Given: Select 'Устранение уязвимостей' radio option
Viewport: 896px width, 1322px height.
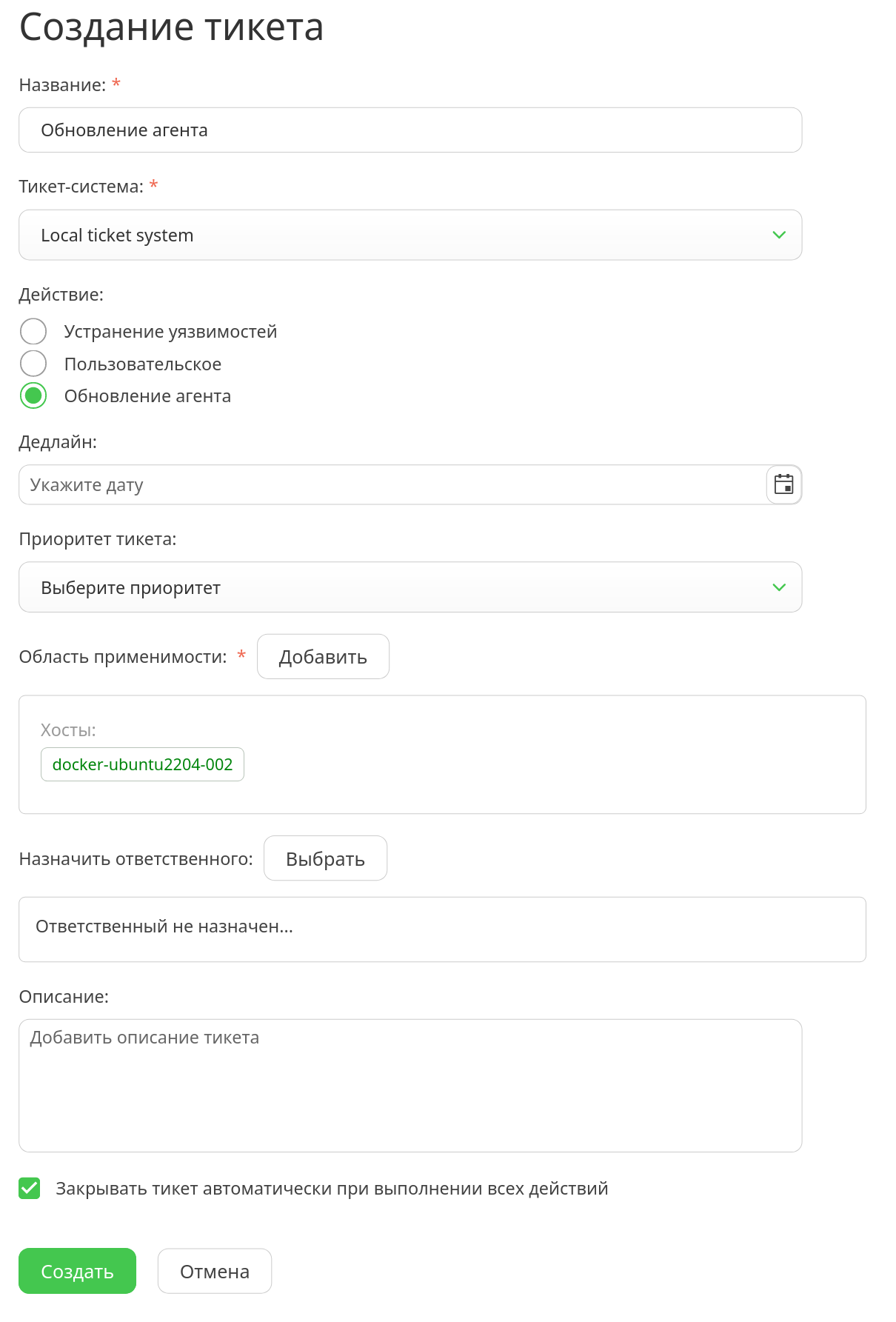Looking at the screenshot, I should [x=33, y=332].
